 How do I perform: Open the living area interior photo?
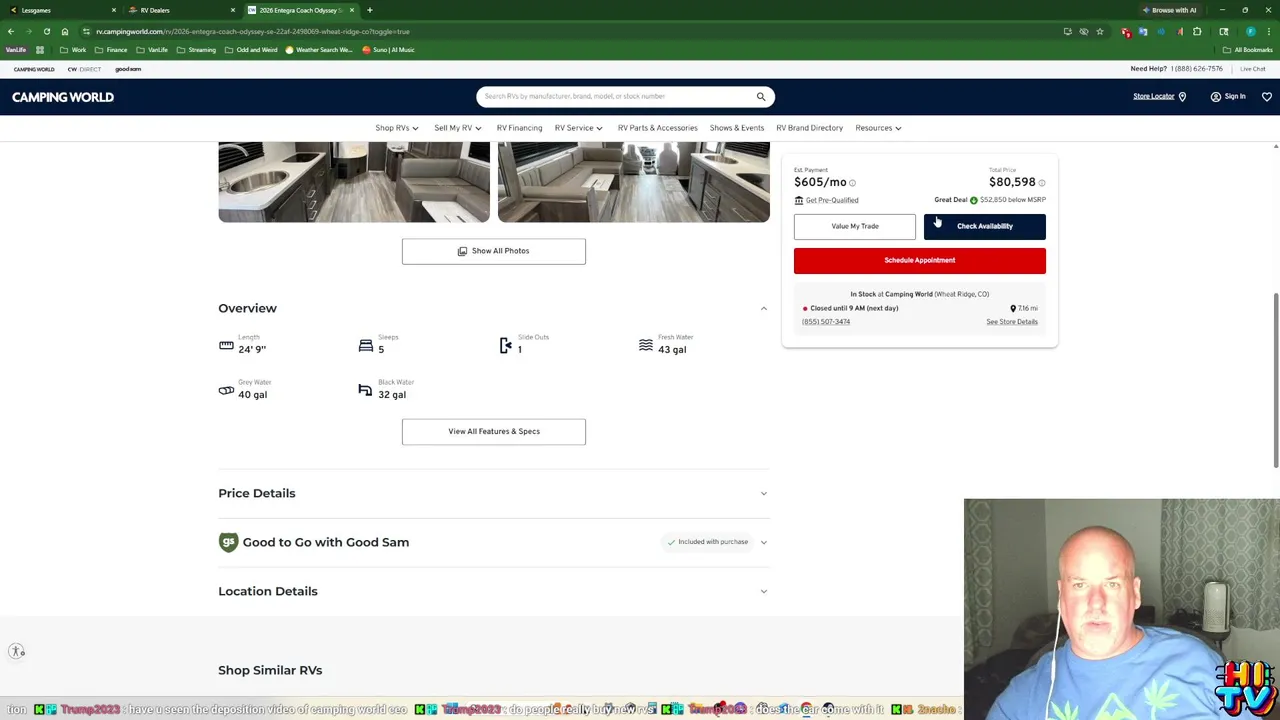point(634,181)
